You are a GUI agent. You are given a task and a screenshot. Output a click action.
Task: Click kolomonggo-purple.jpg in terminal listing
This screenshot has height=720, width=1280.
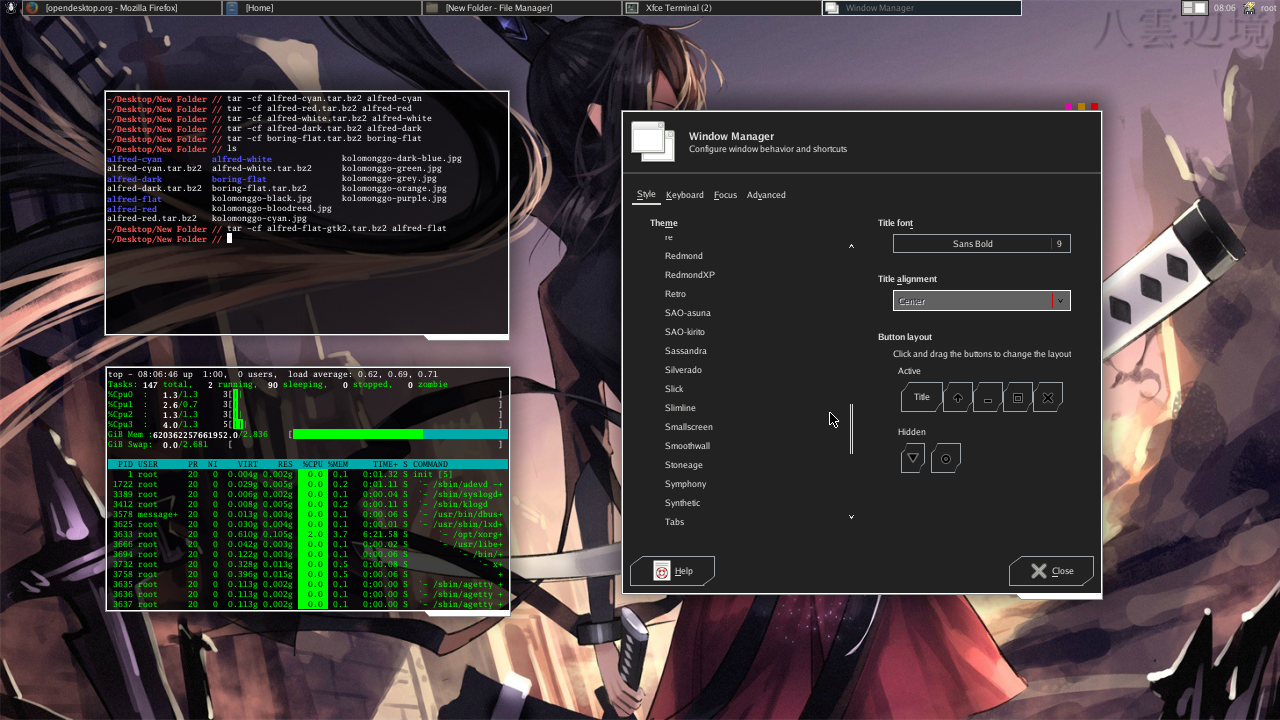coord(394,199)
